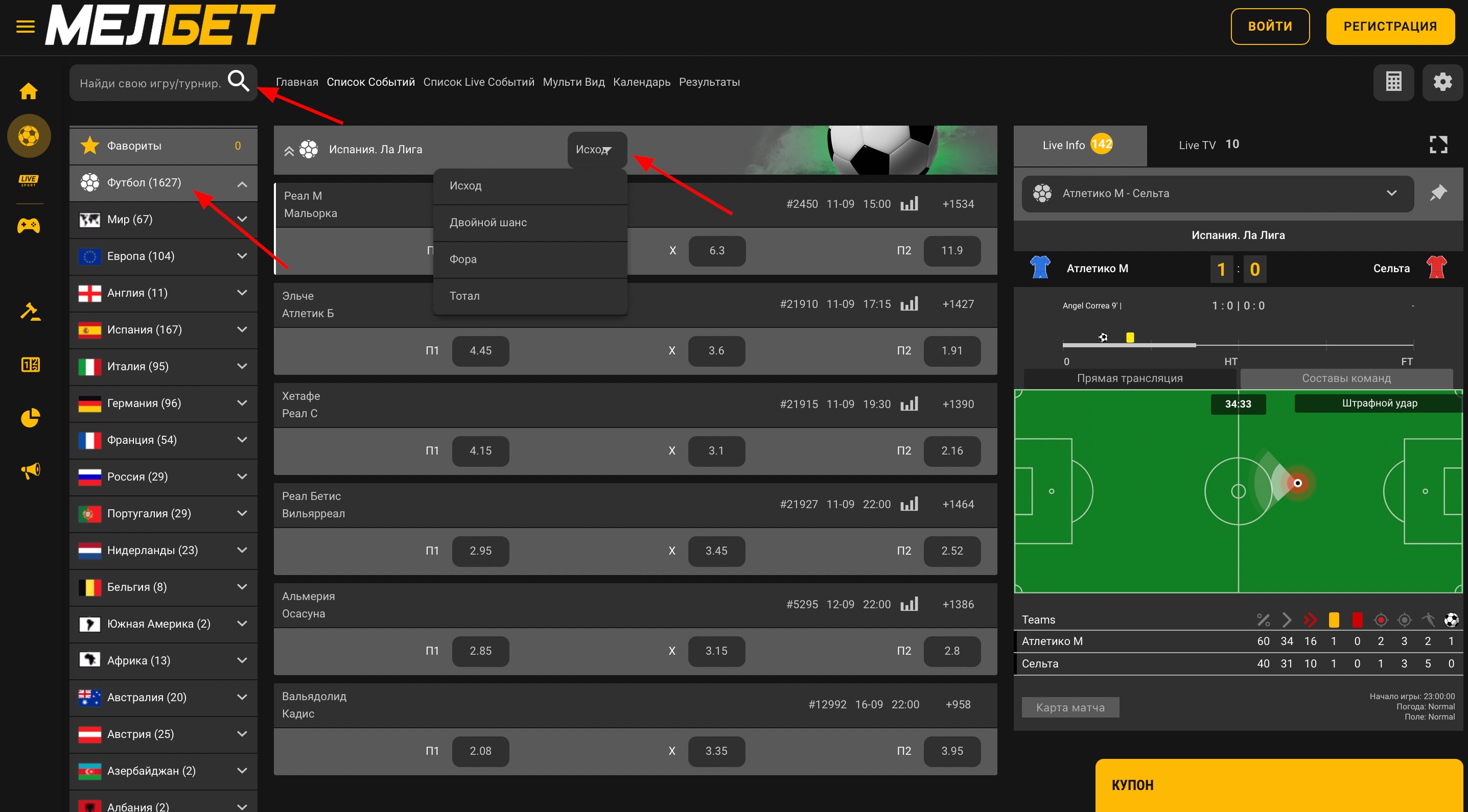This screenshot has width=1468, height=812.
Task: Open the Составы команд tab
Action: (x=1345, y=378)
